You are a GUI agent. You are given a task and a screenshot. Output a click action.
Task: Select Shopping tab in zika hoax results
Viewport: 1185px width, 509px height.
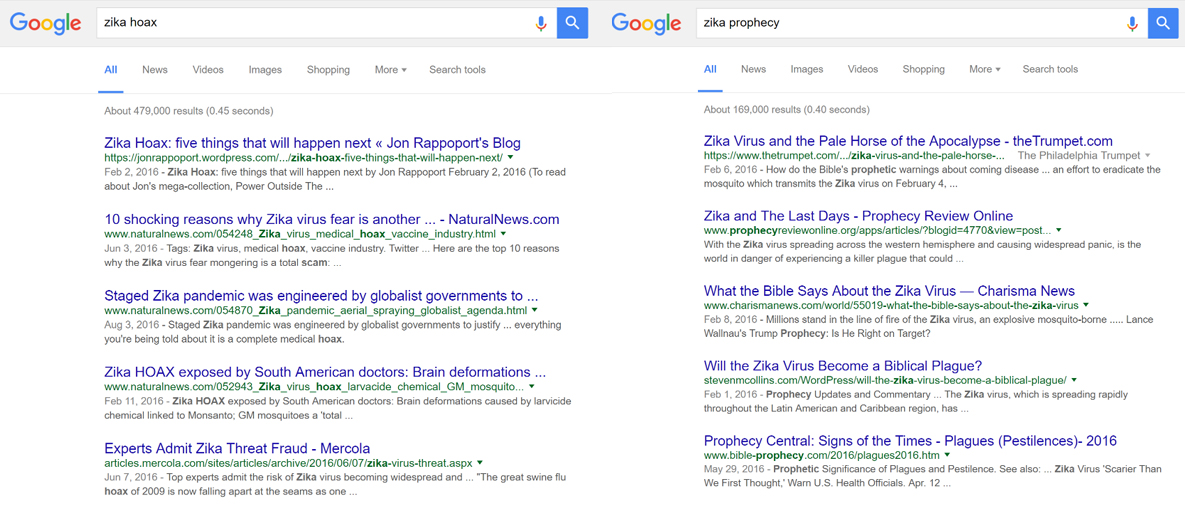coord(328,69)
